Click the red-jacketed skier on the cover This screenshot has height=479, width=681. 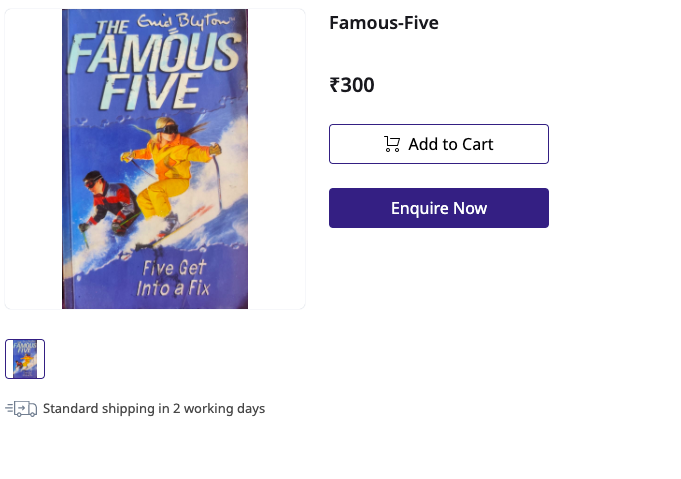click(x=109, y=202)
